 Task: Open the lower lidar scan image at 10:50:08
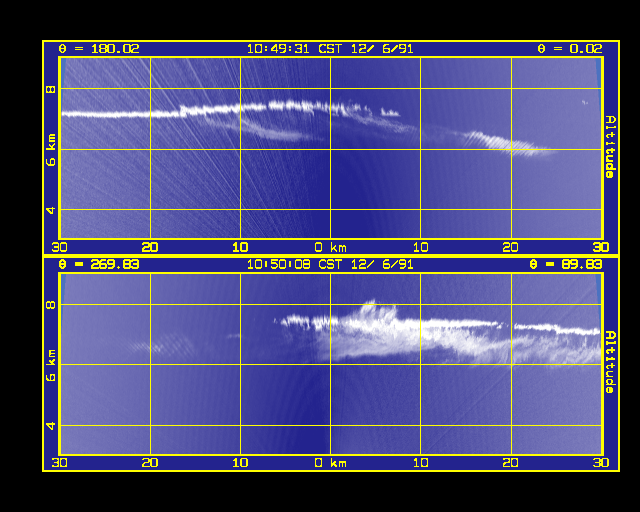coord(331,363)
